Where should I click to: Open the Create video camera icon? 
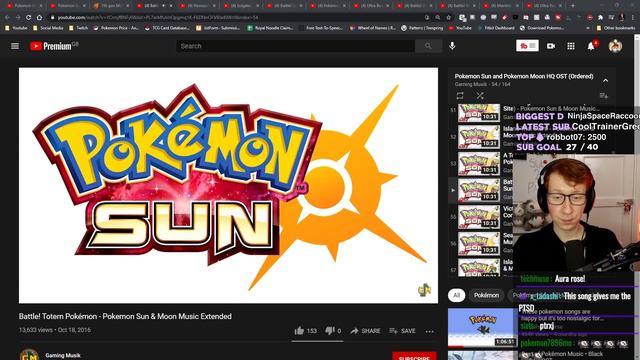click(x=551, y=46)
